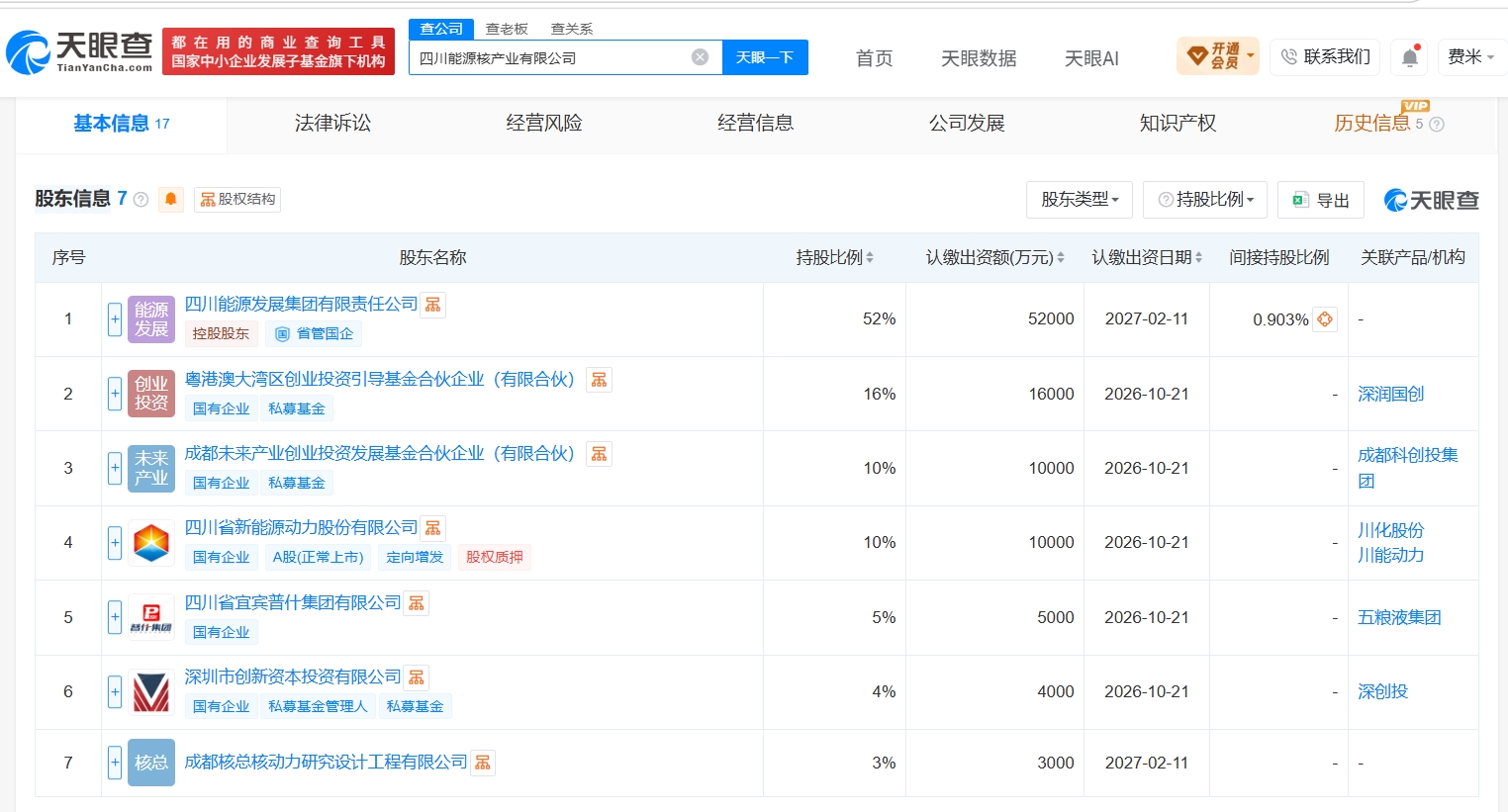Sort by 持股比例 column arrows

pyautogui.click(x=870, y=258)
